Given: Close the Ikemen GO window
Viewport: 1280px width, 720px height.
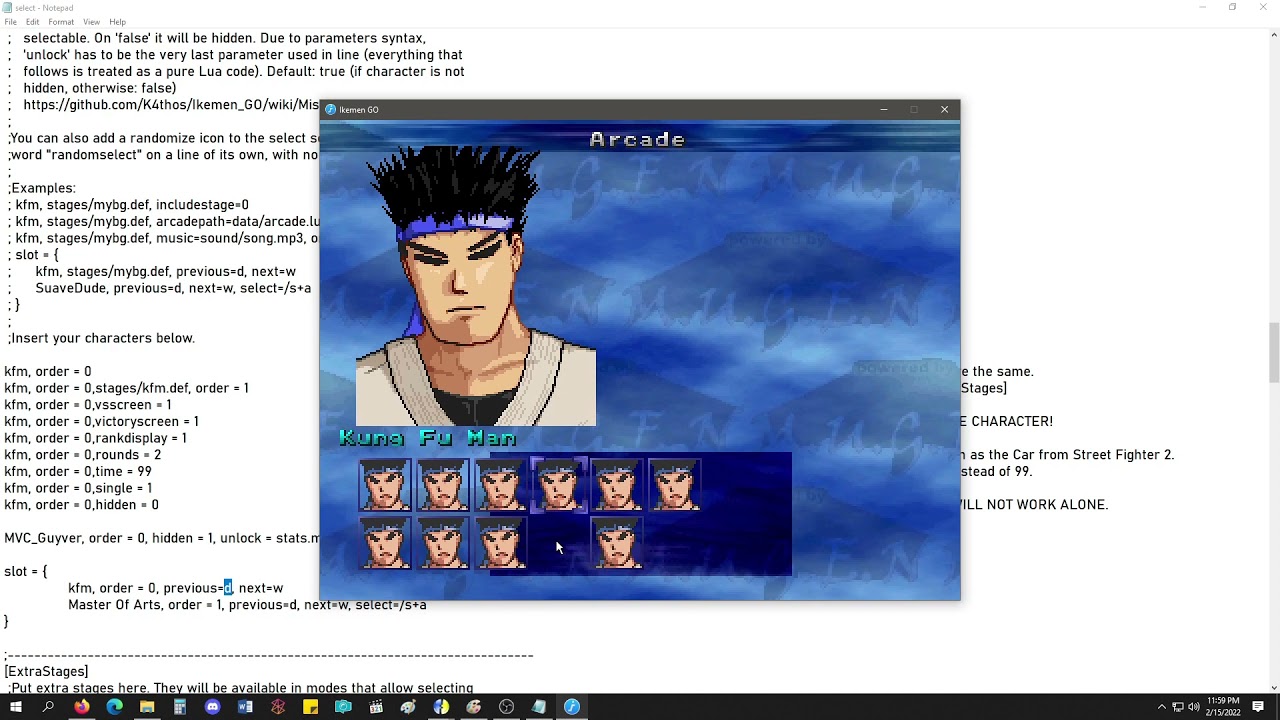Looking at the screenshot, I should click(x=944, y=109).
